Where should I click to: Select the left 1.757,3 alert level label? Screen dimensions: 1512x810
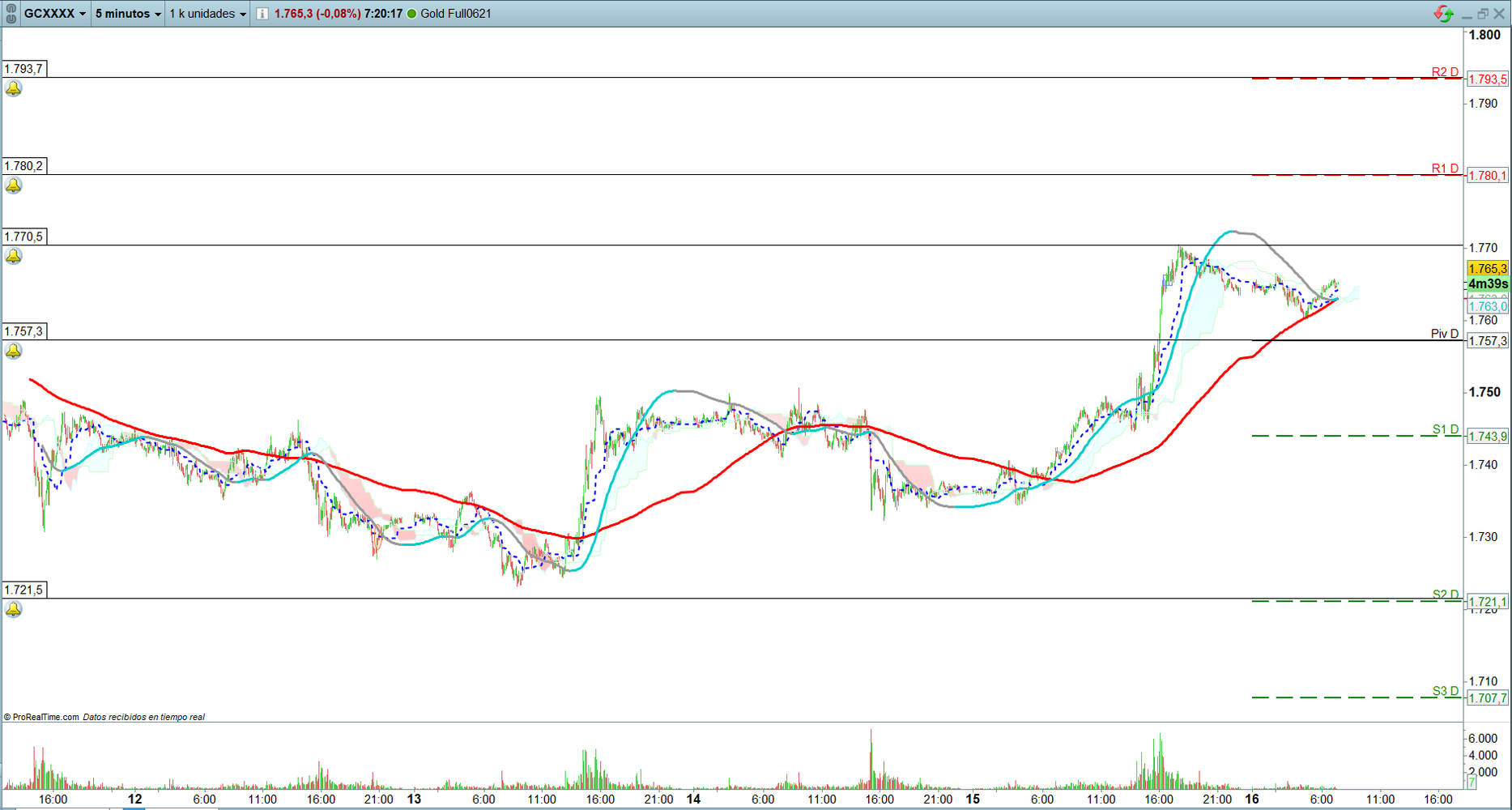coord(24,331)
